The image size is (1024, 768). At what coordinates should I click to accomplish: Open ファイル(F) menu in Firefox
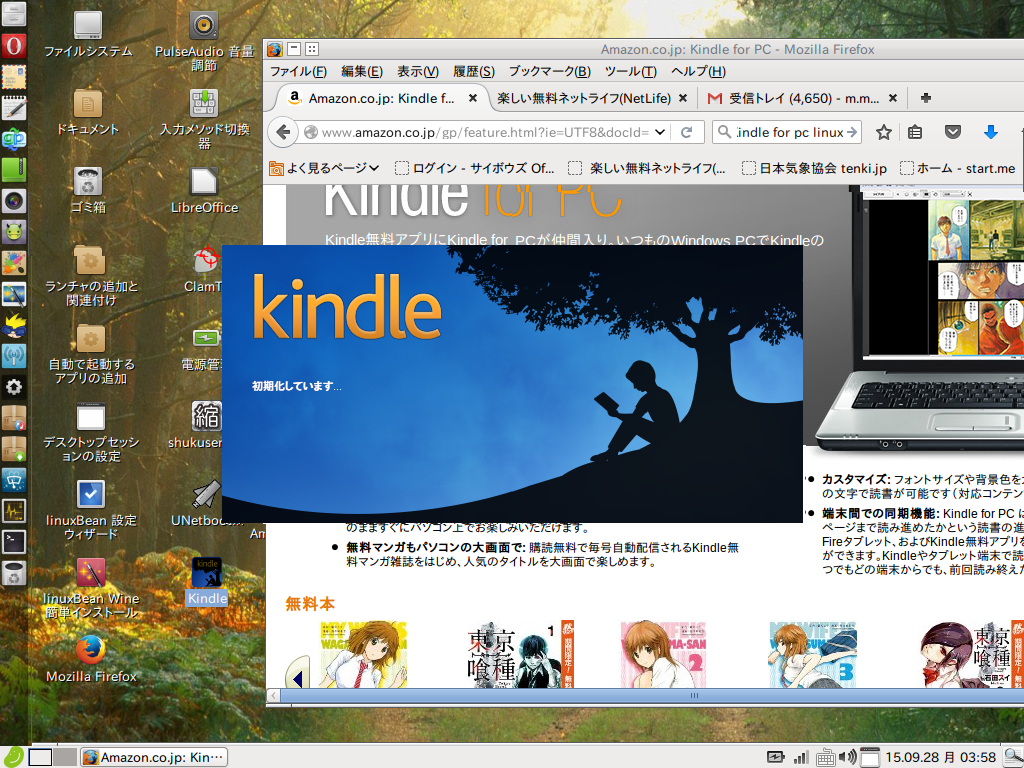(x=298, y=71)
